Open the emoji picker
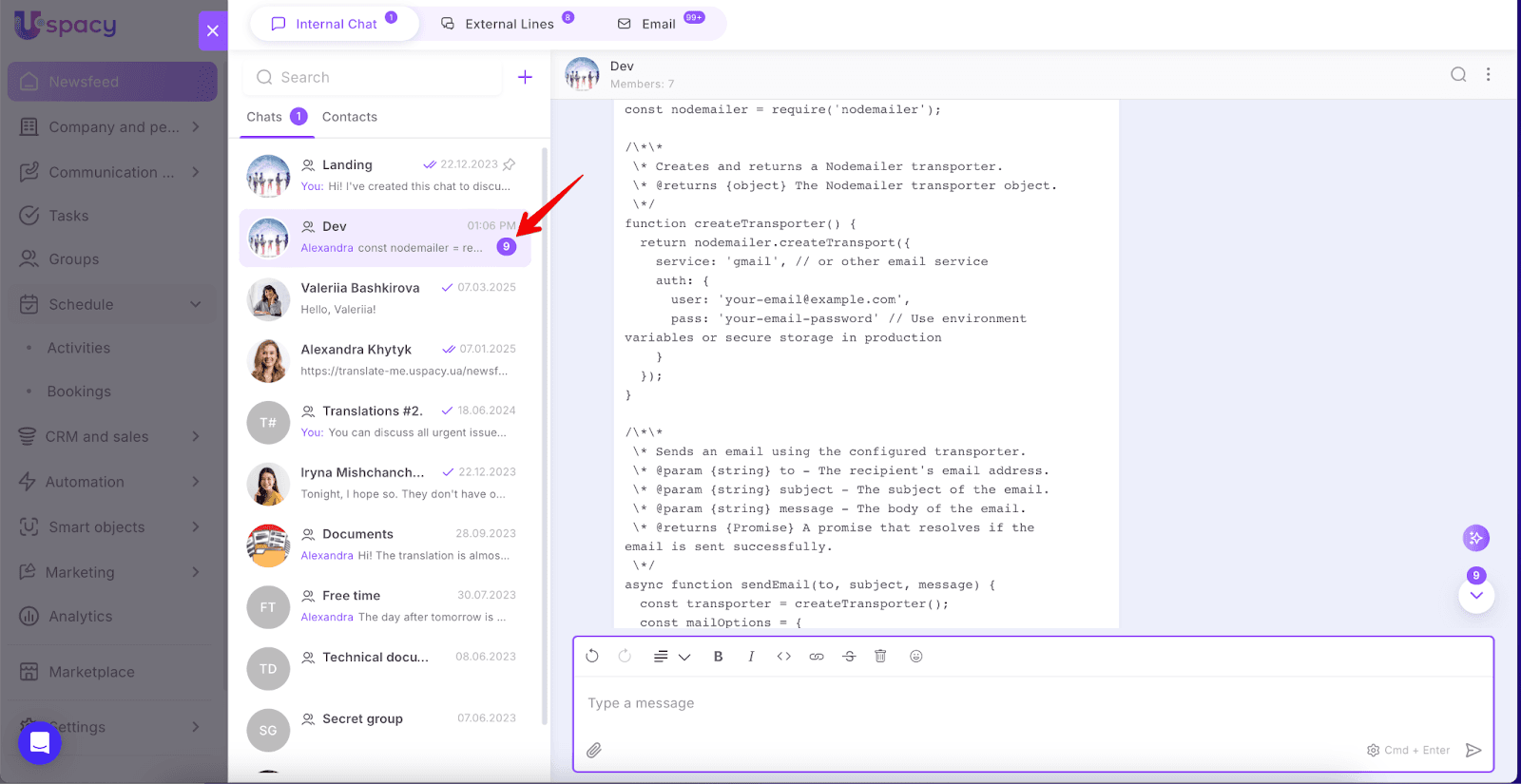 (x=916, y=657)
